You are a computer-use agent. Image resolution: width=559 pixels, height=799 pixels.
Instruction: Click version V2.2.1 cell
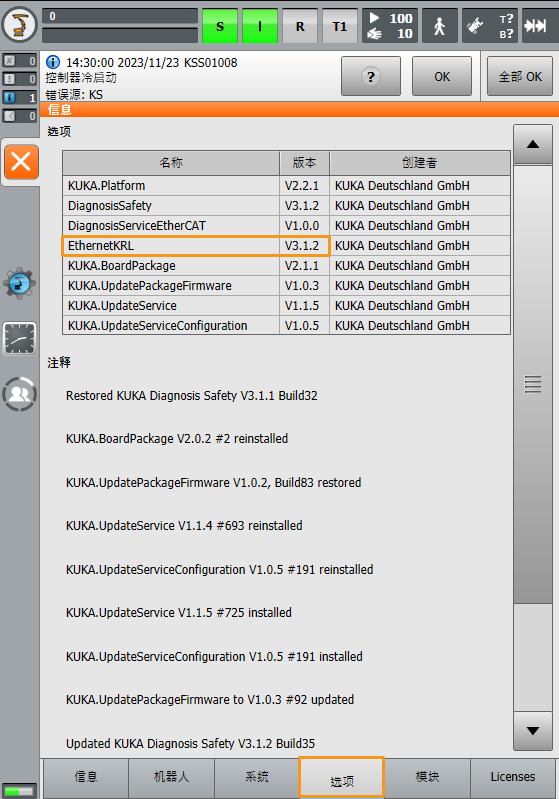pyautogui.click(x=304, y=185)
